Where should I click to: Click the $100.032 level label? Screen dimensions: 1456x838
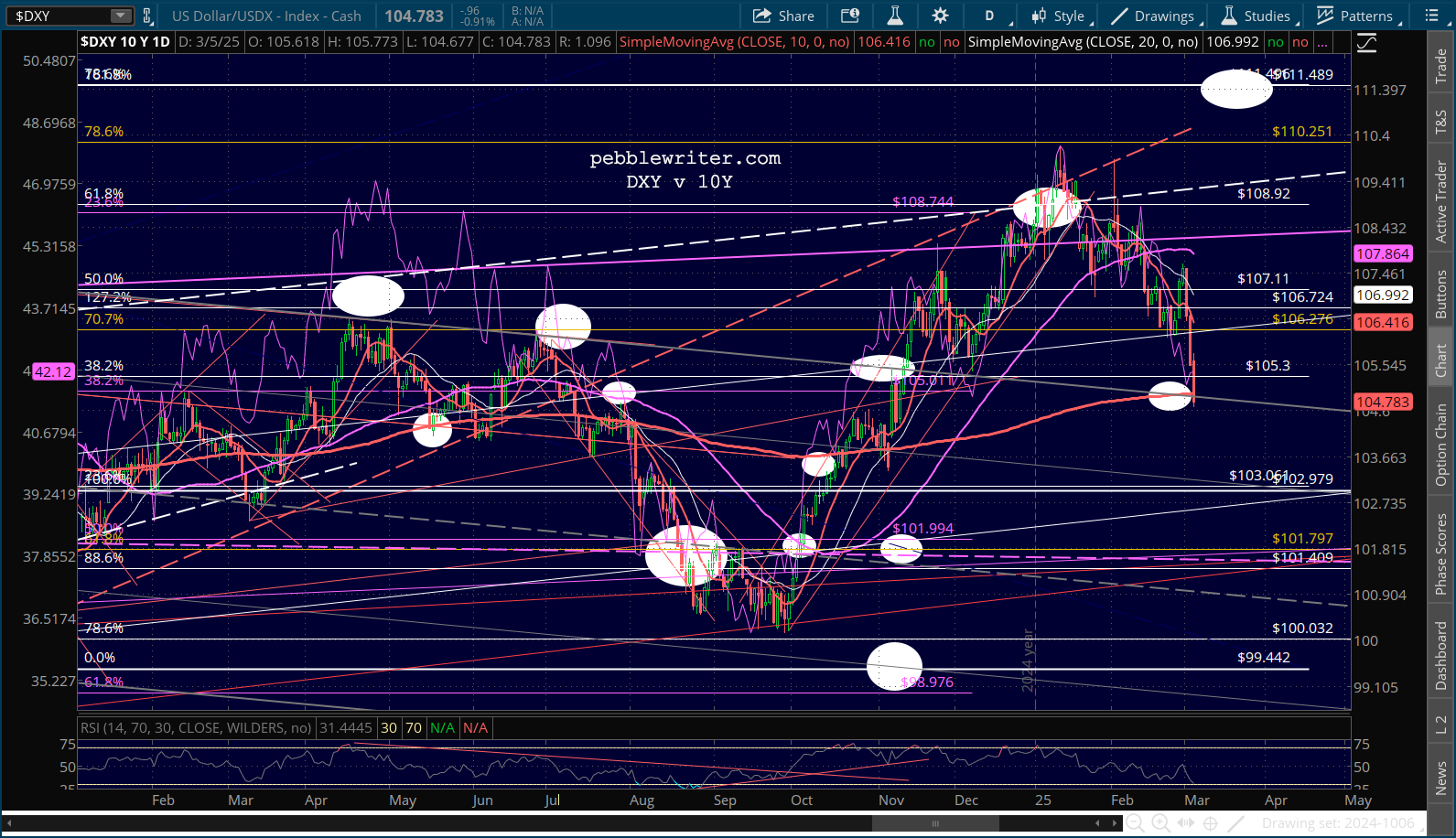pos(1302,628)
